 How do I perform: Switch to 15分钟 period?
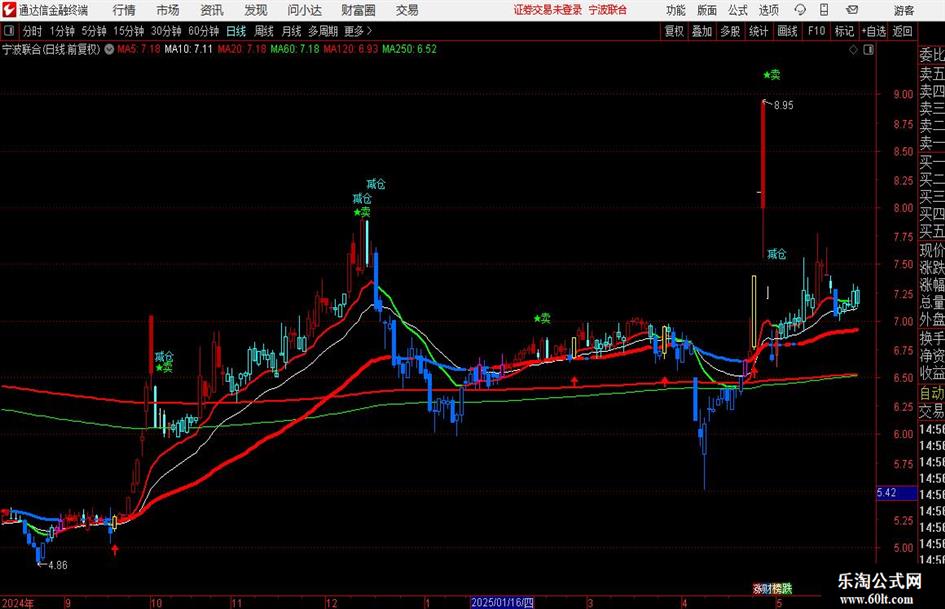point(128,31)
